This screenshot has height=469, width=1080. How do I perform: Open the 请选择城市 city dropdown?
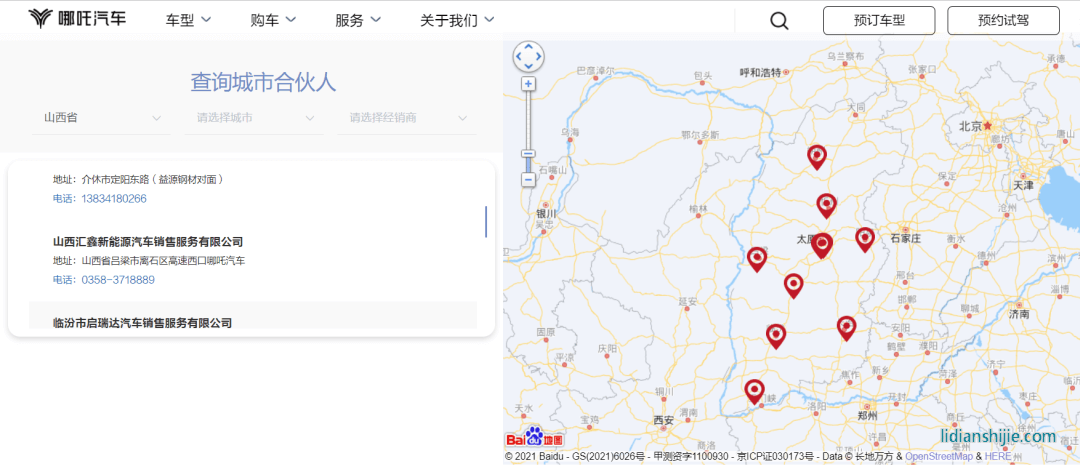254,118
